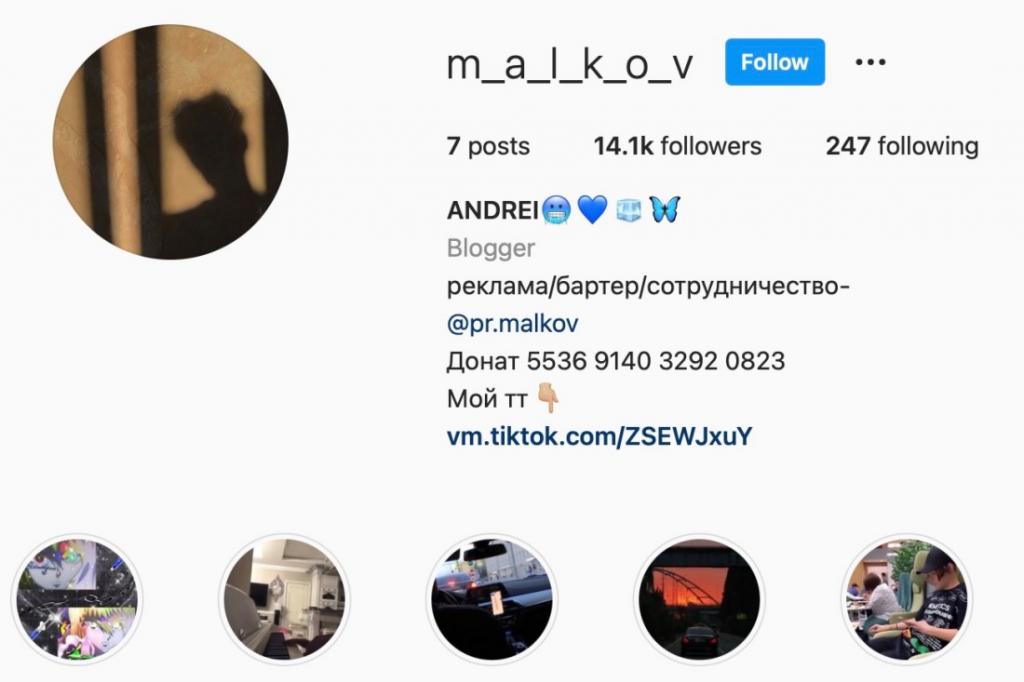The image size is (1024, 682).
Task: Click the blue heart emoji
Action: tap(593, 210)
